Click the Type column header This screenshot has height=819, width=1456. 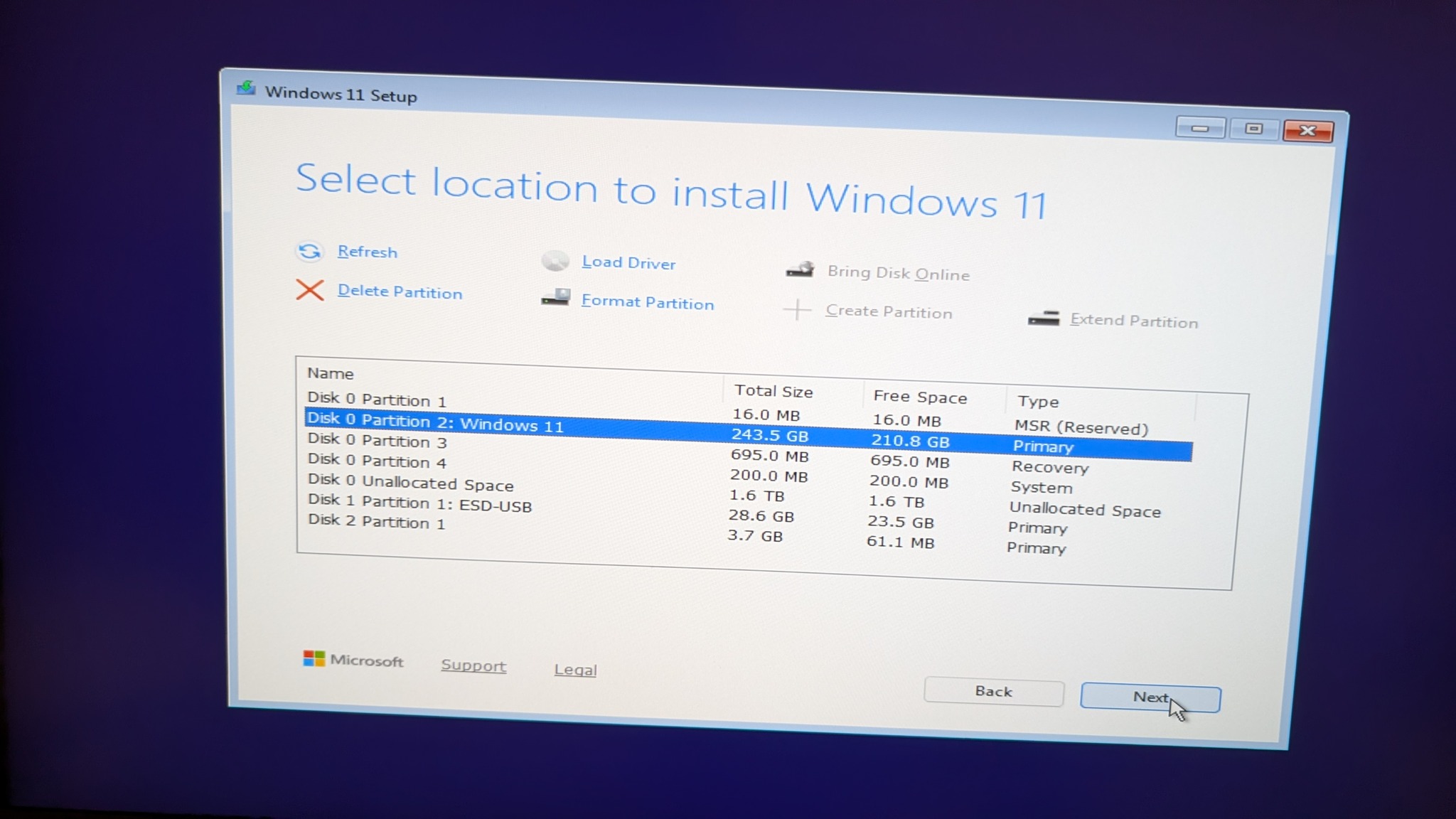pyautogui.click(x=1038, y=402)
